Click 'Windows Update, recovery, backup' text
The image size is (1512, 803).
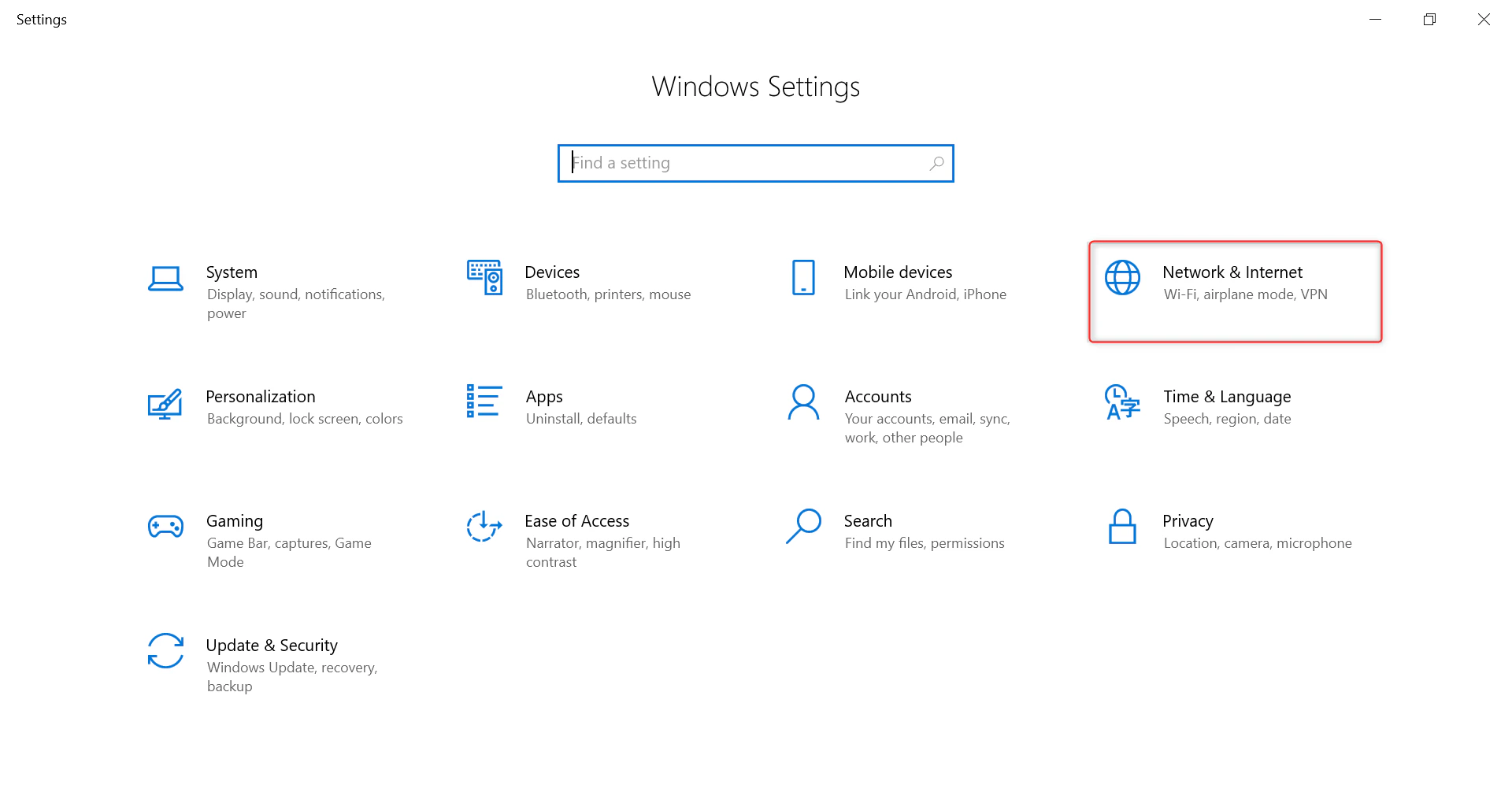(292, 677)
